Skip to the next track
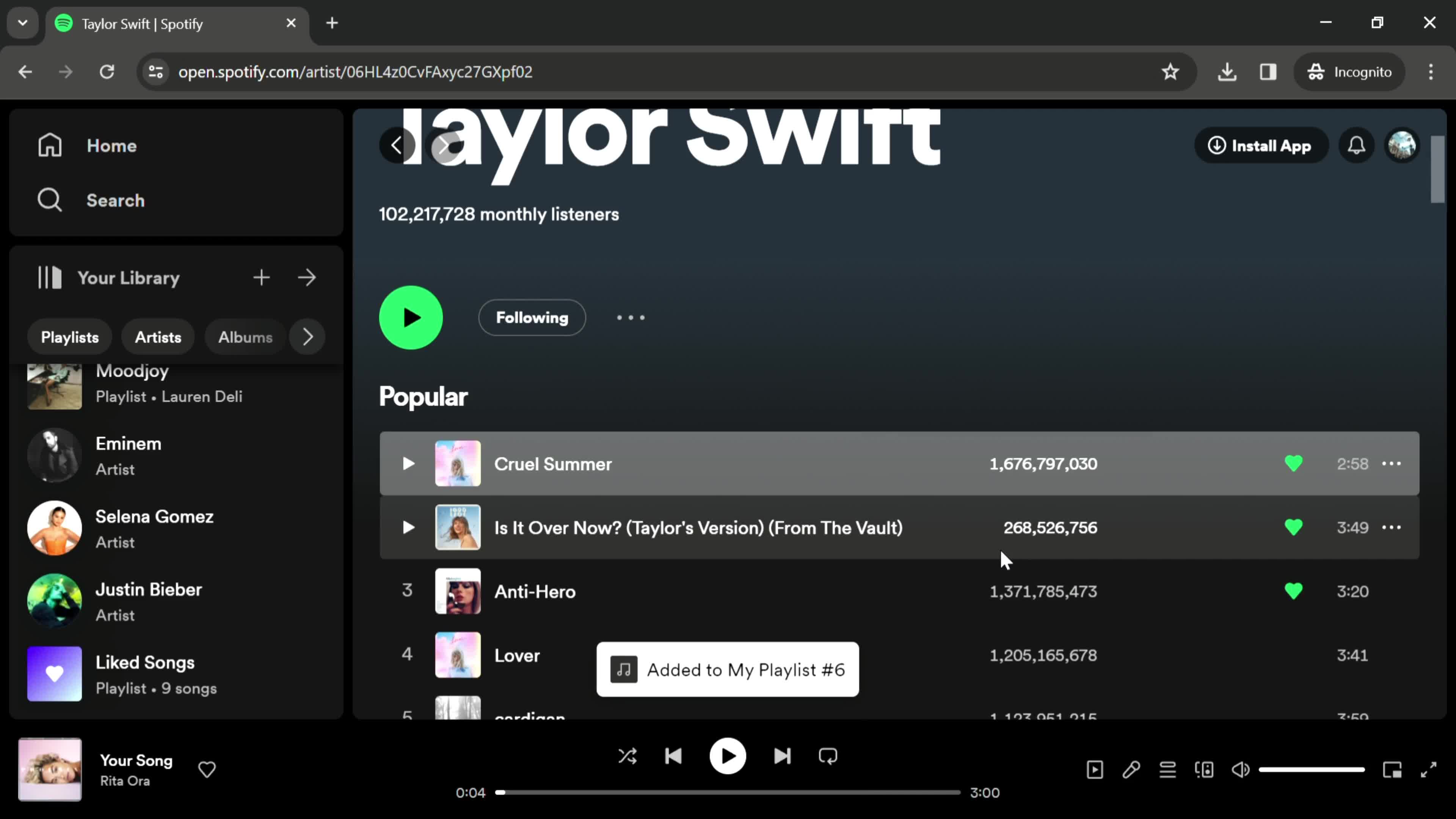 [x=782, y=756]
